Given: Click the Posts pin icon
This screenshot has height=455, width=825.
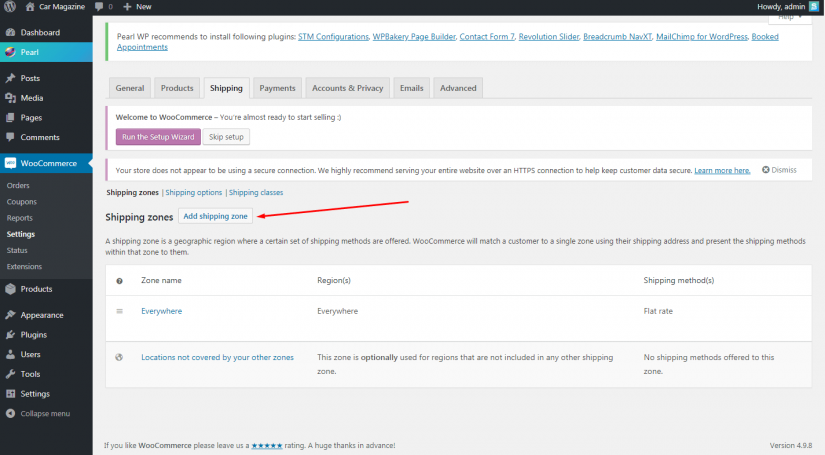Looking at the screenshot, I should [x=11, y=78].
